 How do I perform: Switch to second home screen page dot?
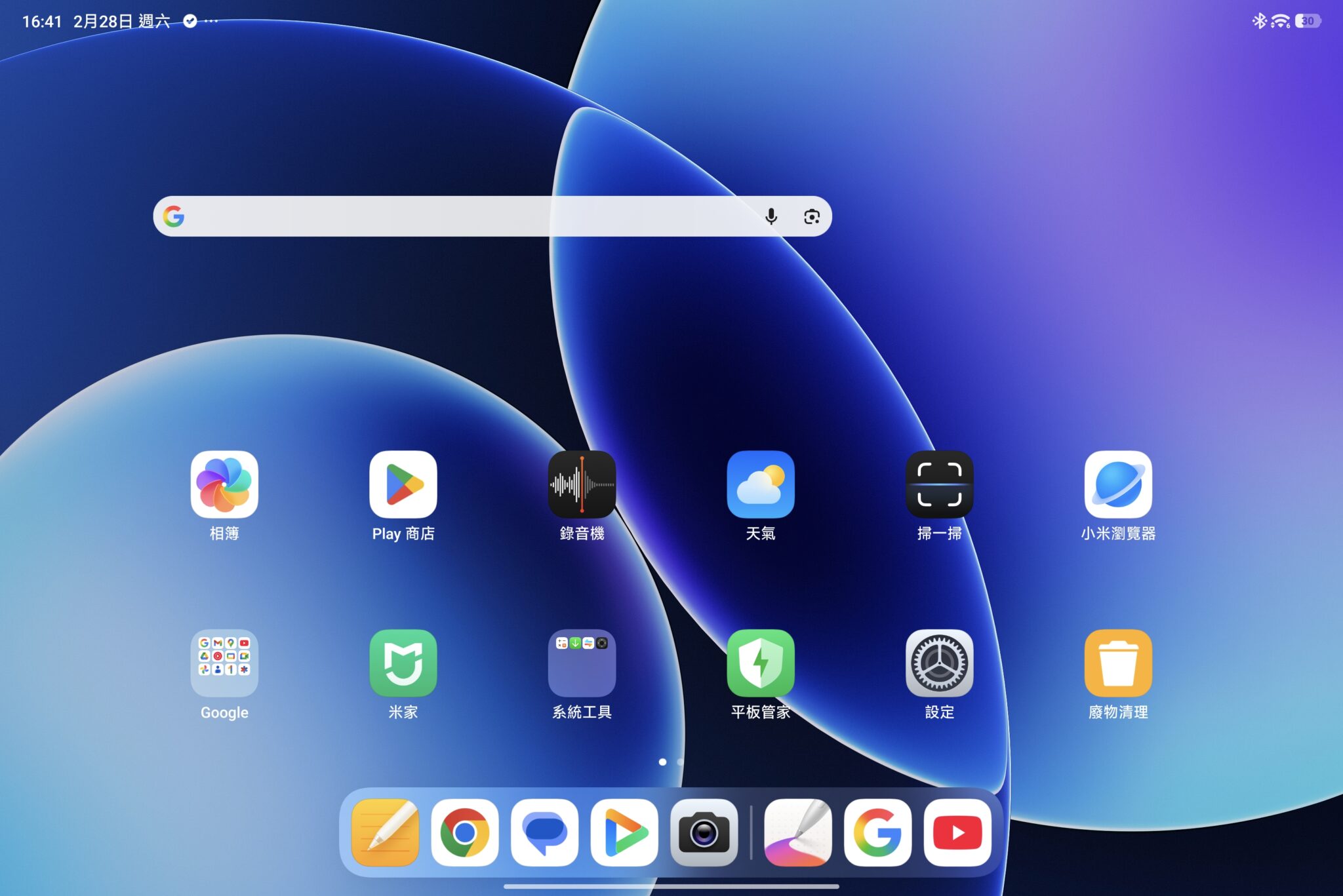click(x=680, y=762)
